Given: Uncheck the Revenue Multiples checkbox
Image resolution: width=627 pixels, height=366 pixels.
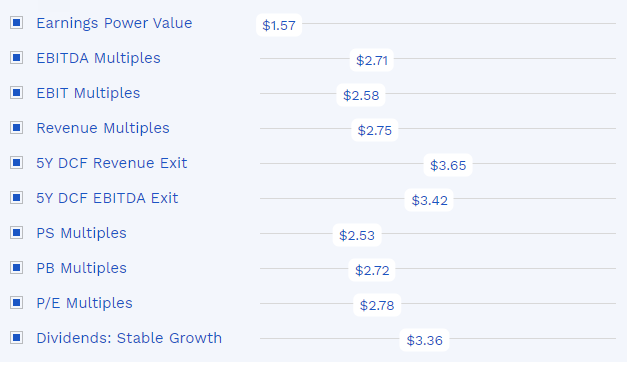Looking at the screenshot, I should point(16,128).
